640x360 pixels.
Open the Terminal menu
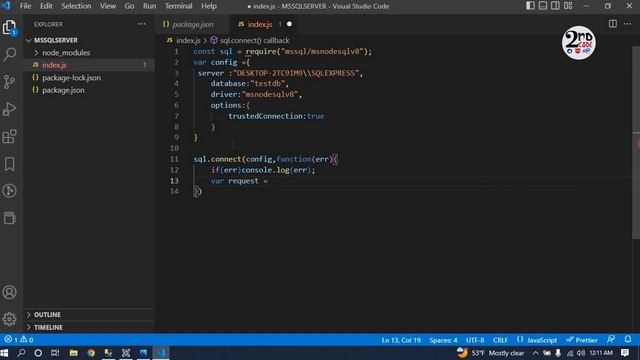pos(178,6)
